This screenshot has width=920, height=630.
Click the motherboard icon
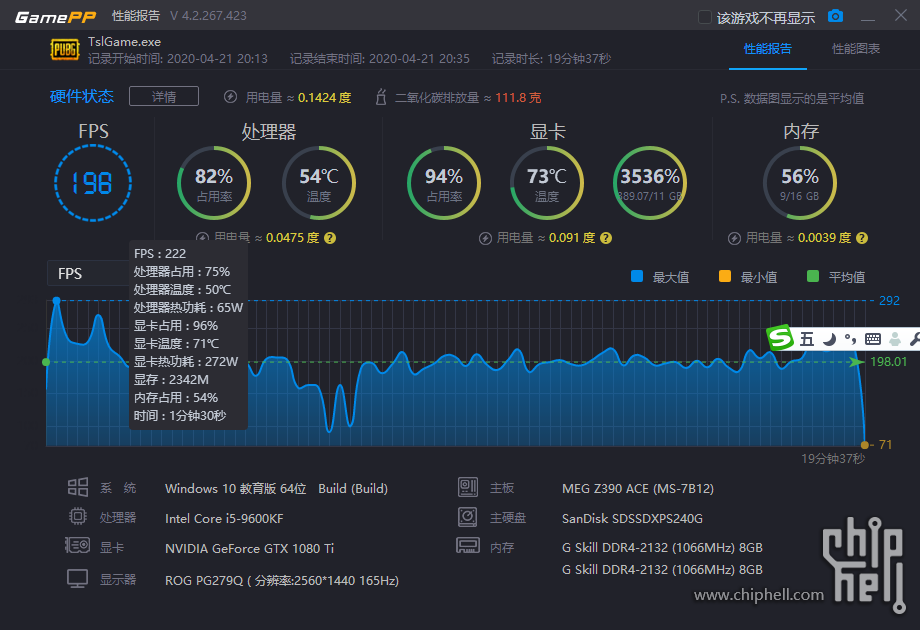click(x=468, y=487)
